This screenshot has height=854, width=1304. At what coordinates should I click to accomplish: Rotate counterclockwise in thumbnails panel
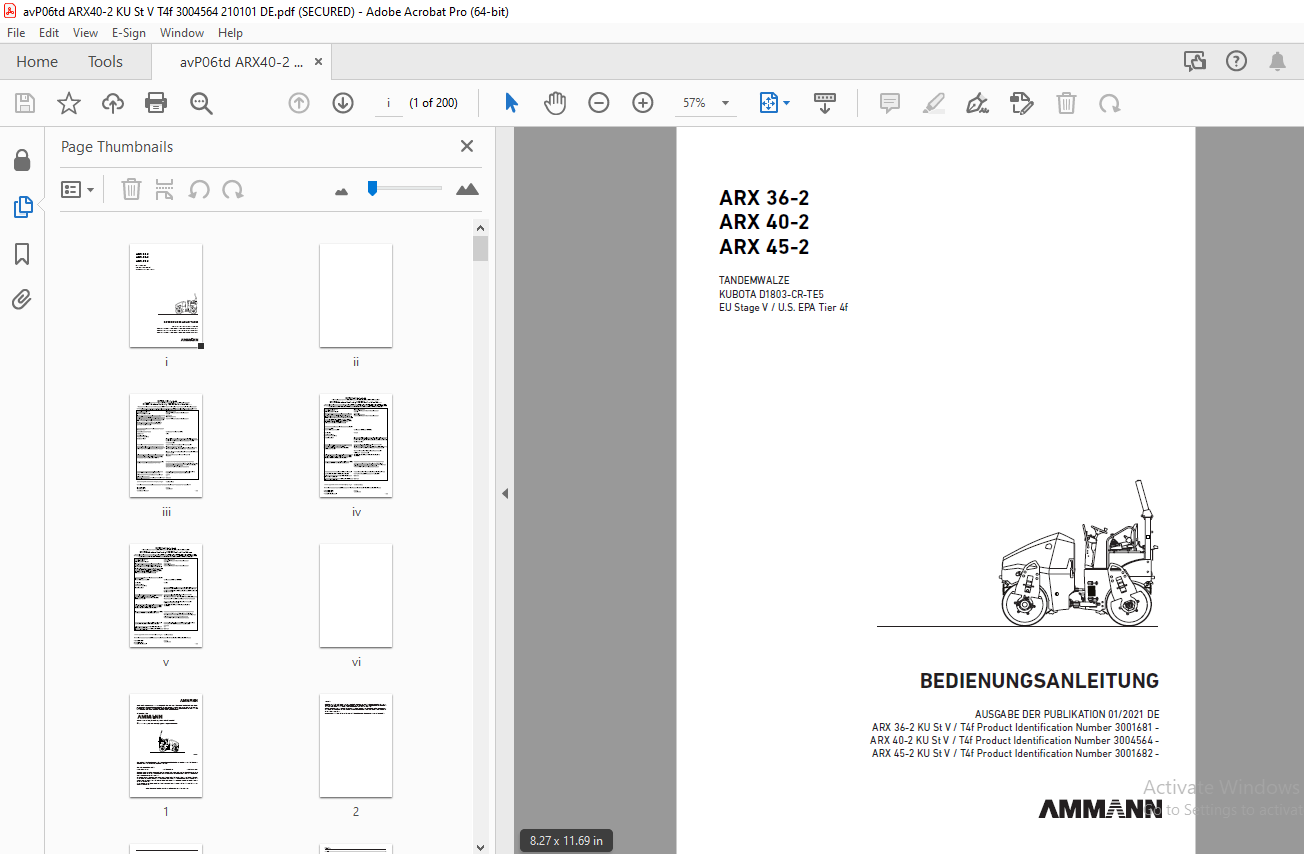[199, 189]
